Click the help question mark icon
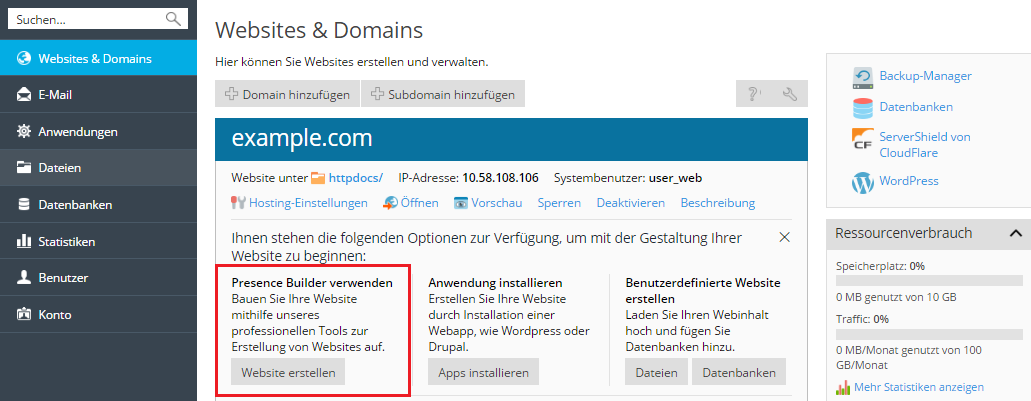Screen dimensions: 1031x401 click(x=753, y=94)
